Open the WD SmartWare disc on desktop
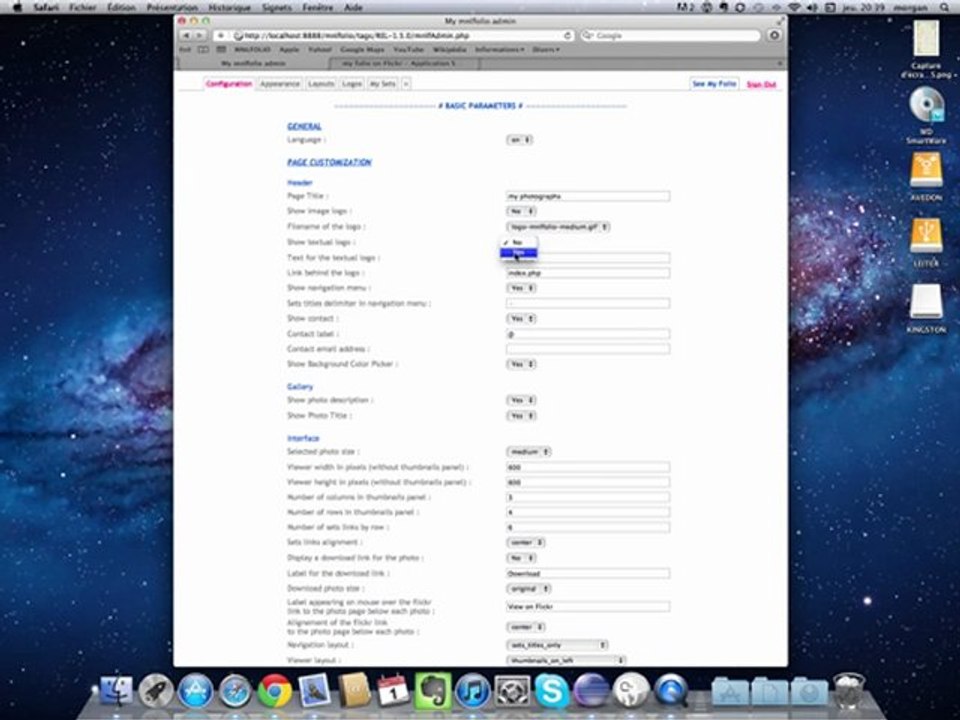960x720 pixels. 926,114
